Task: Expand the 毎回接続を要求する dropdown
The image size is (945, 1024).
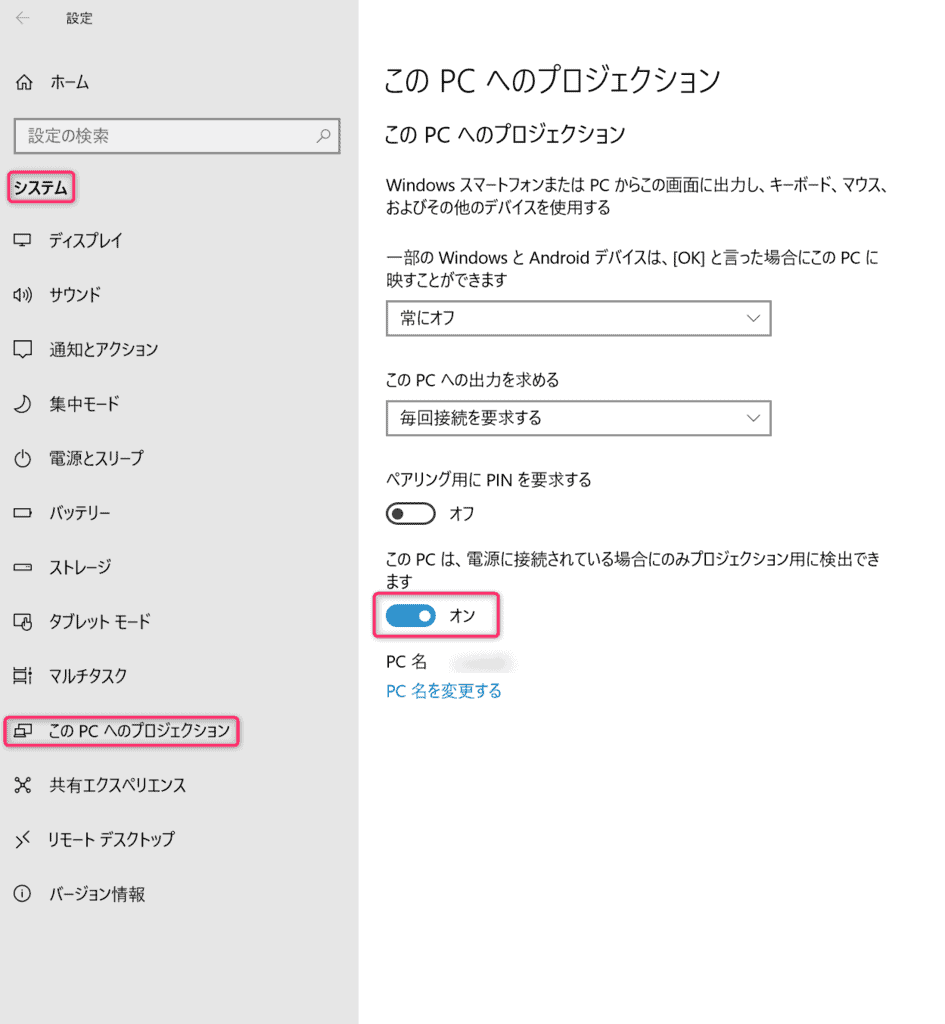Action: [x=578, y=418]
